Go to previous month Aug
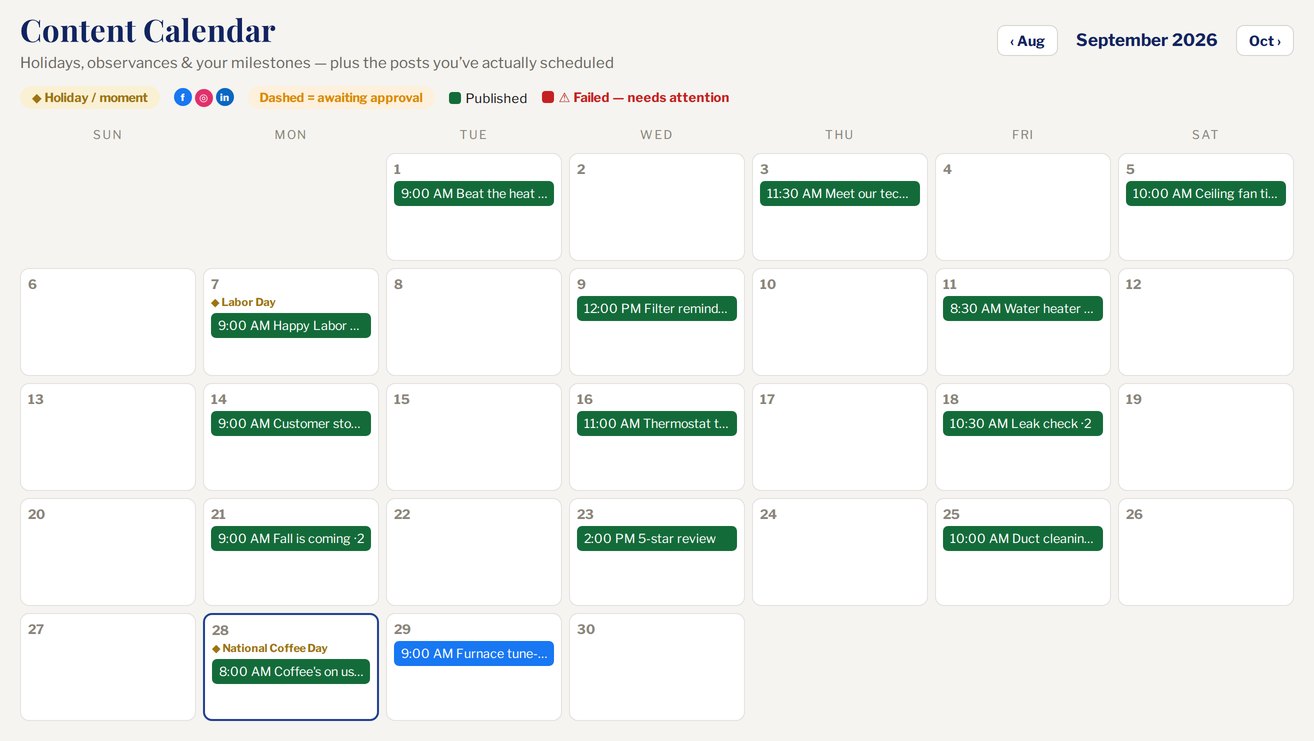The height and width of the screenshot is (741, 1314). (1027, 41)
